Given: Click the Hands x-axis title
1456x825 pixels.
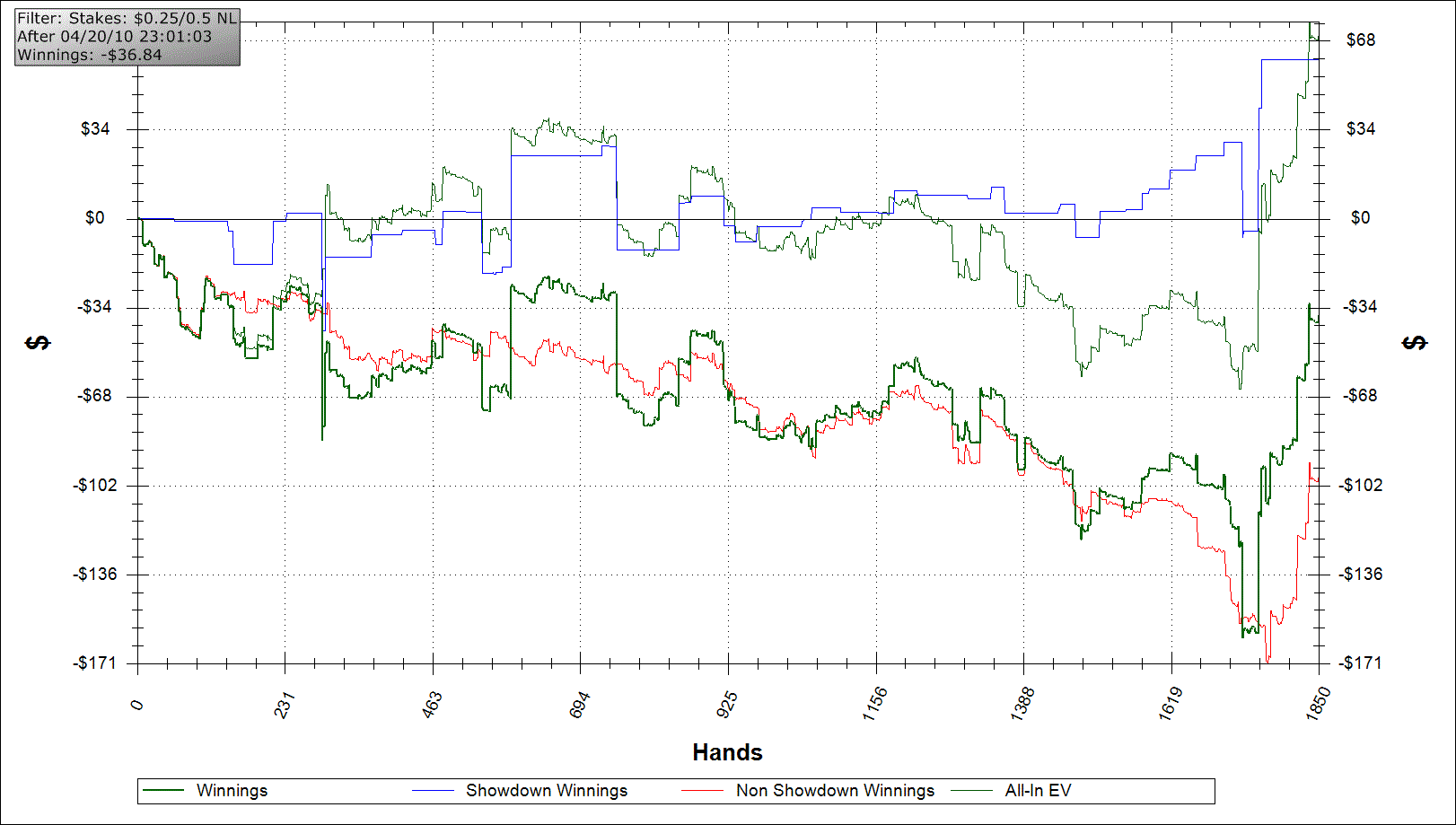Looking at the screenshot, I should (727, 752).
